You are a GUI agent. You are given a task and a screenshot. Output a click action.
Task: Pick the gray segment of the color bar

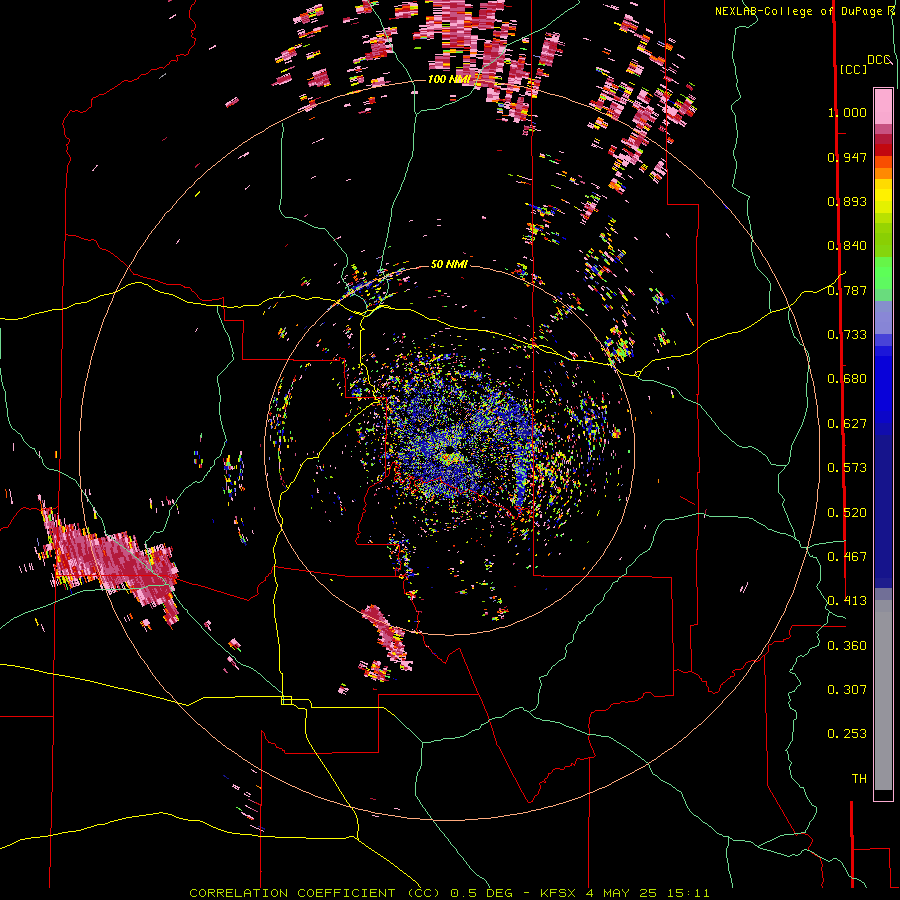[883, 695]
